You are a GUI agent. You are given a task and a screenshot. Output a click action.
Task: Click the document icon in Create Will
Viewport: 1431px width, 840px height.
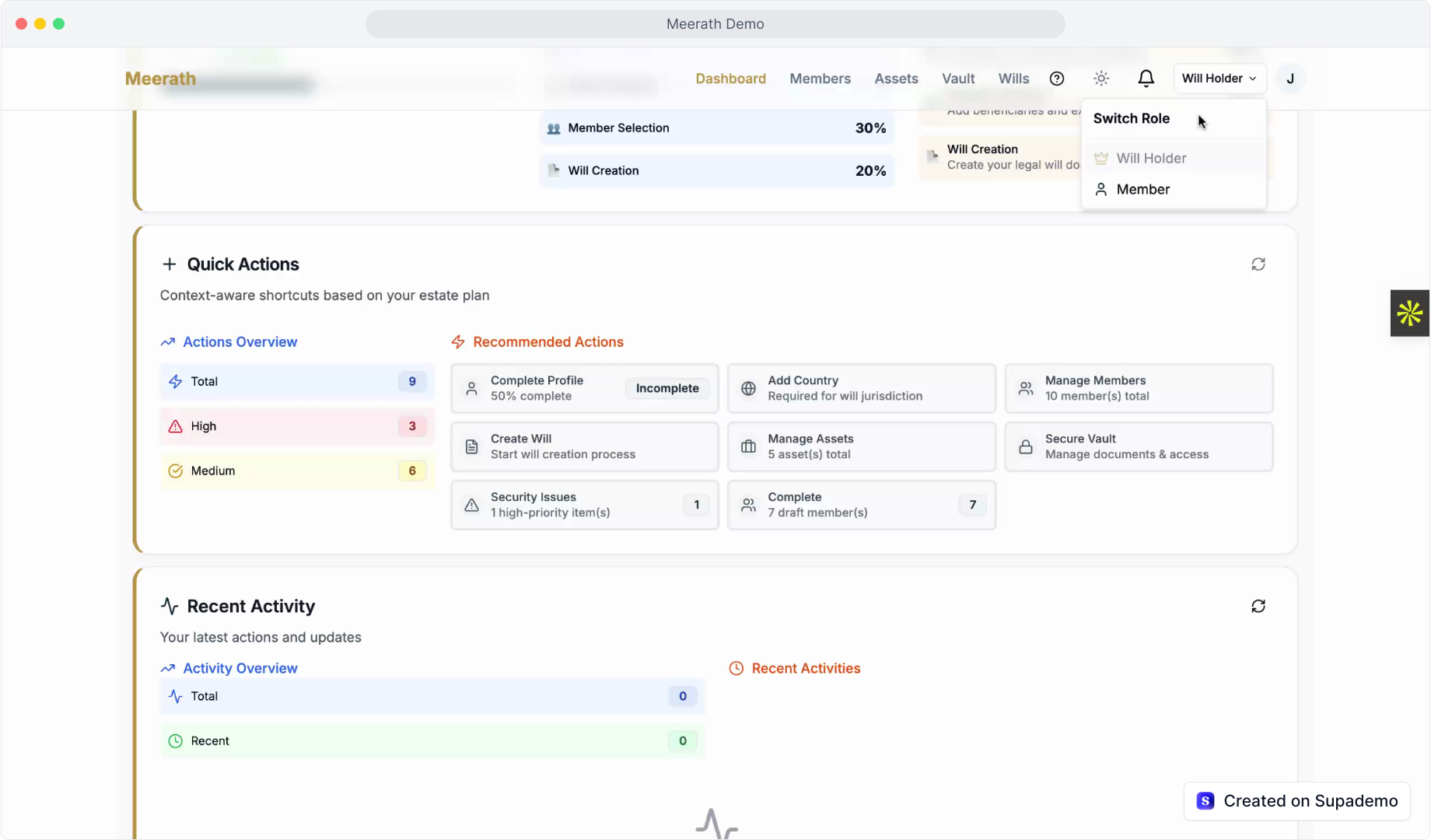pyautogui.click(x=471, y=446)
